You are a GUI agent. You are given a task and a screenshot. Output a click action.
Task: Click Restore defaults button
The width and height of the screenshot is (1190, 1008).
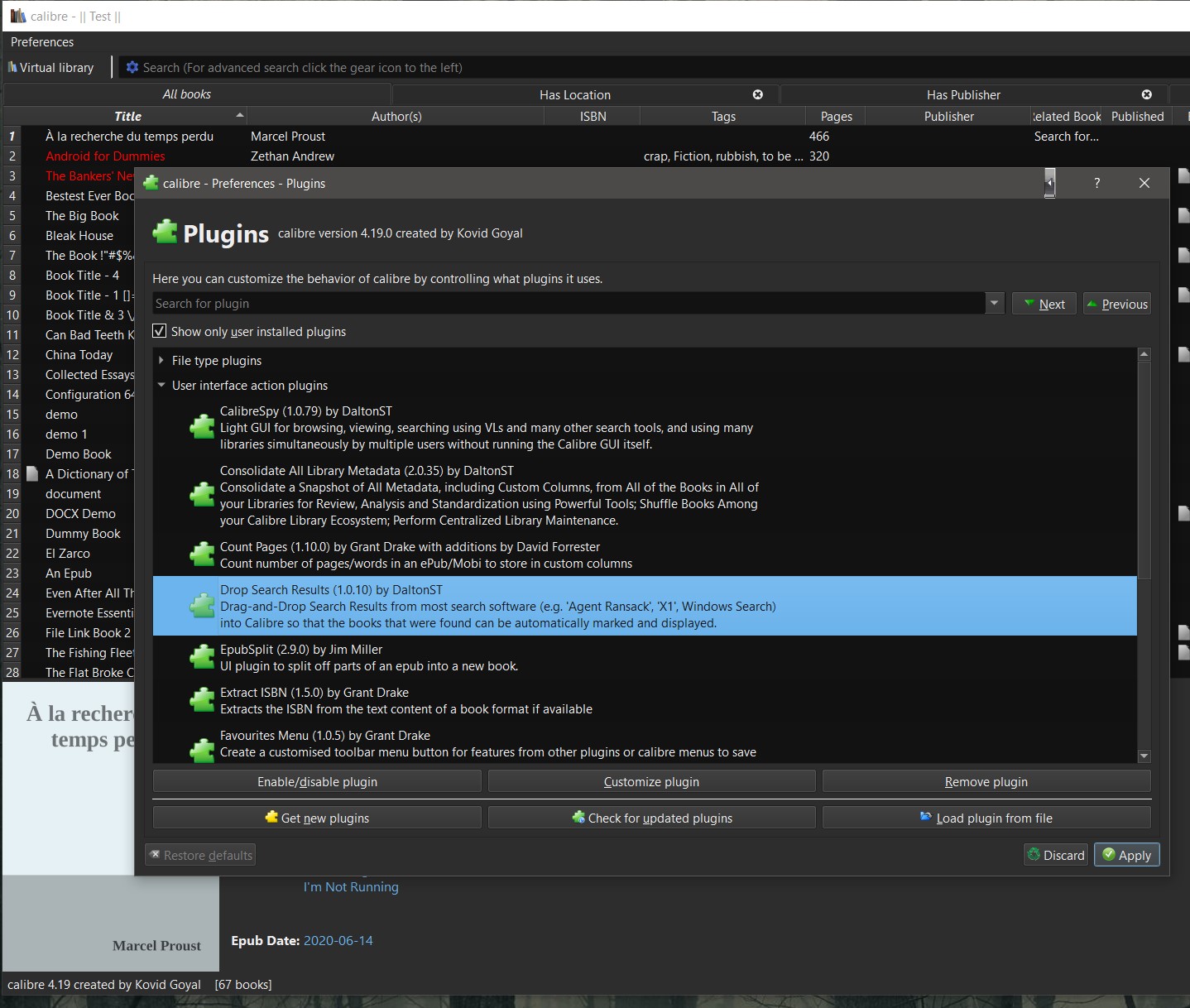click(200, 855)
